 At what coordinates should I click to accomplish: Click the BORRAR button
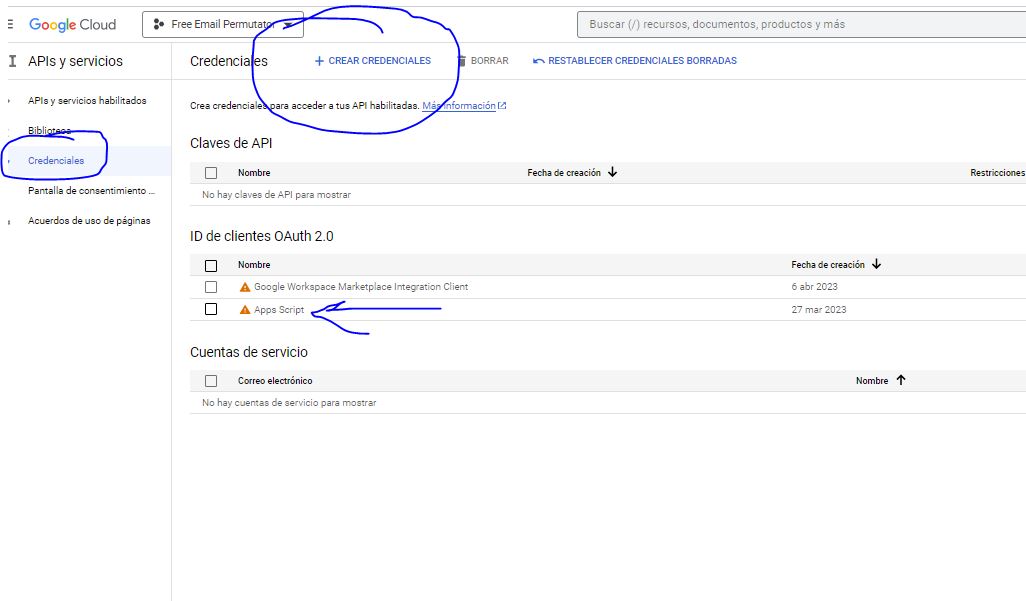pos(483,61)
